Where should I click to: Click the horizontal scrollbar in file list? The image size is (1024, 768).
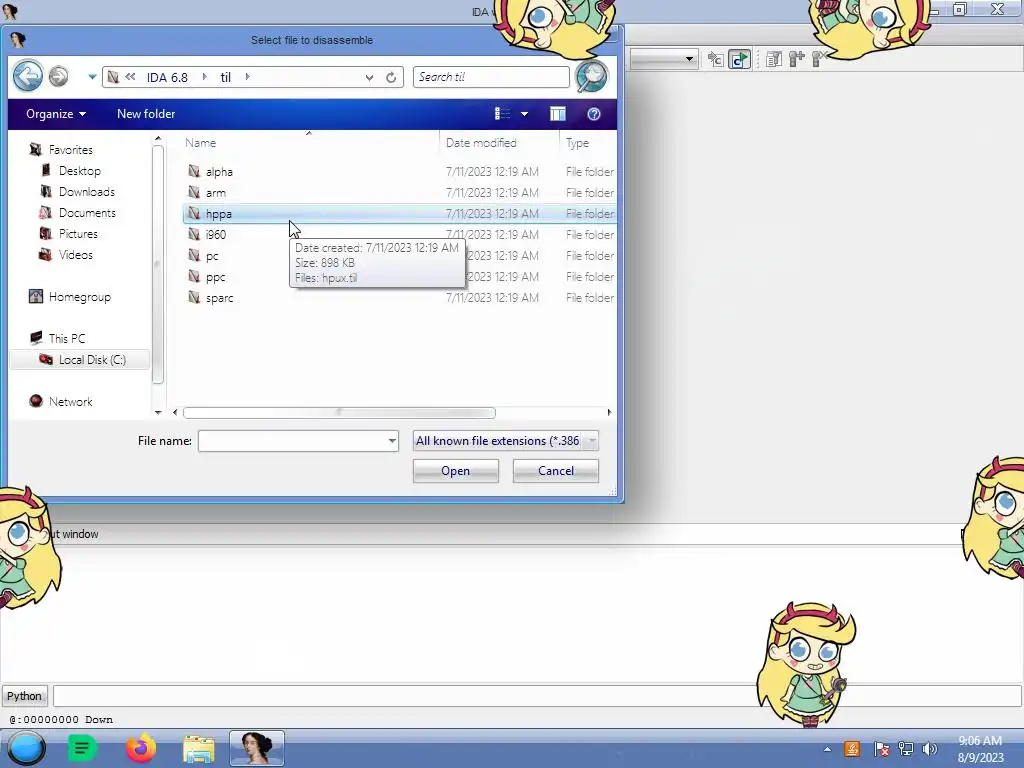[x=339, y=412]
